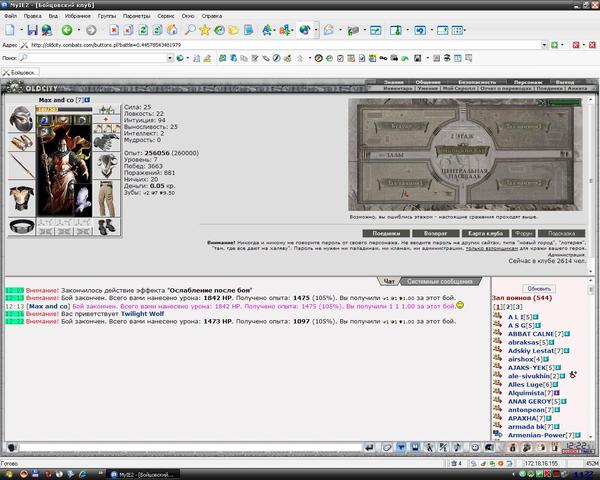Screen dimensions: 600x480
Task: Click the MyIE2 taskbar window button
Action: pos(143,475)
